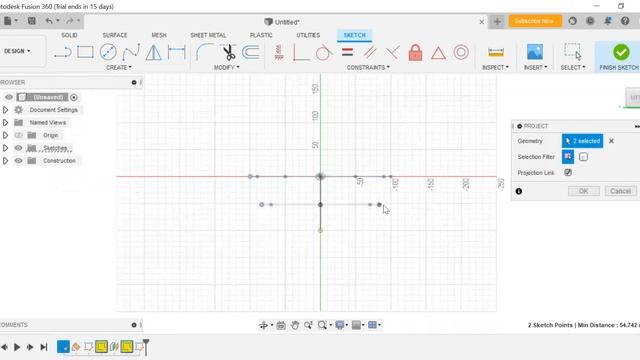Toggle Sketches folder visibility eye
This screenshot has height=360, width=640.
click(x=18, y=148)
